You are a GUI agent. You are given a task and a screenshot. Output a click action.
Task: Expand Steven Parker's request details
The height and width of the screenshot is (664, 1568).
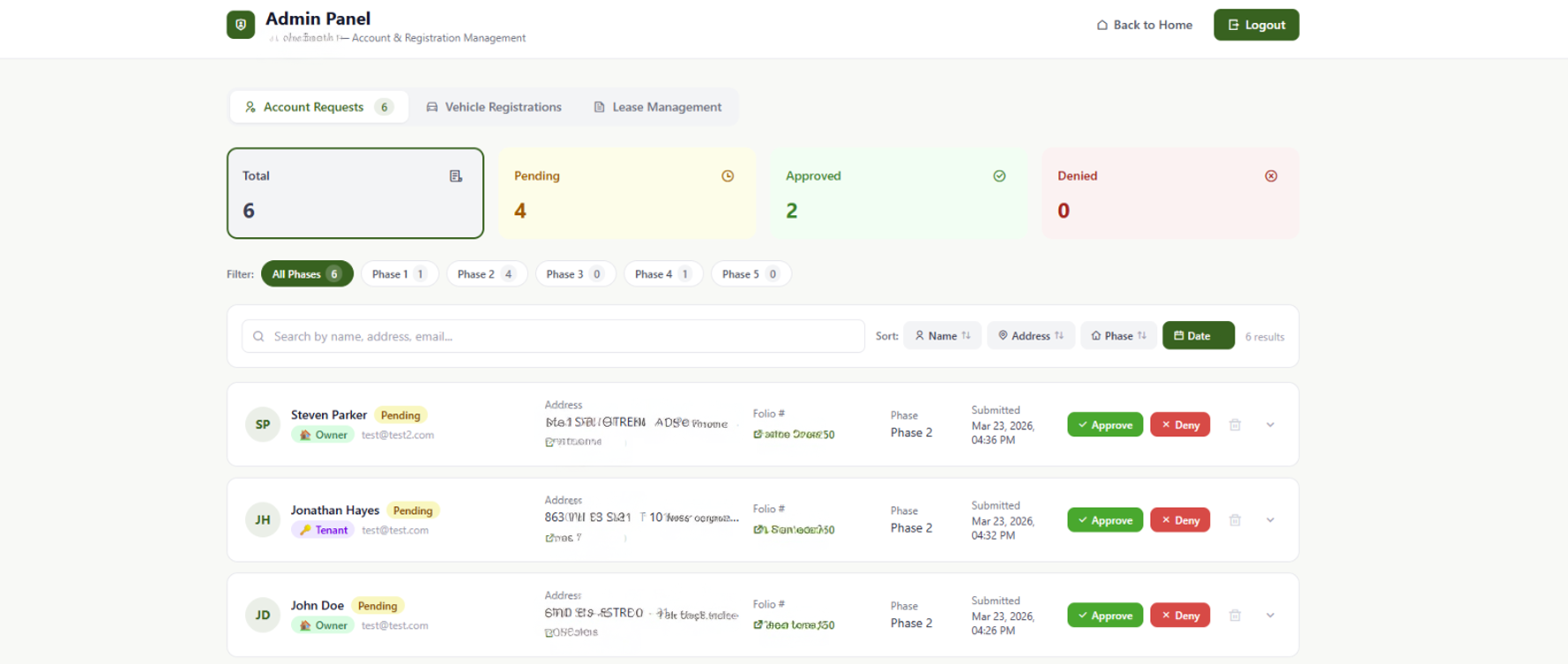[1270, 425]
